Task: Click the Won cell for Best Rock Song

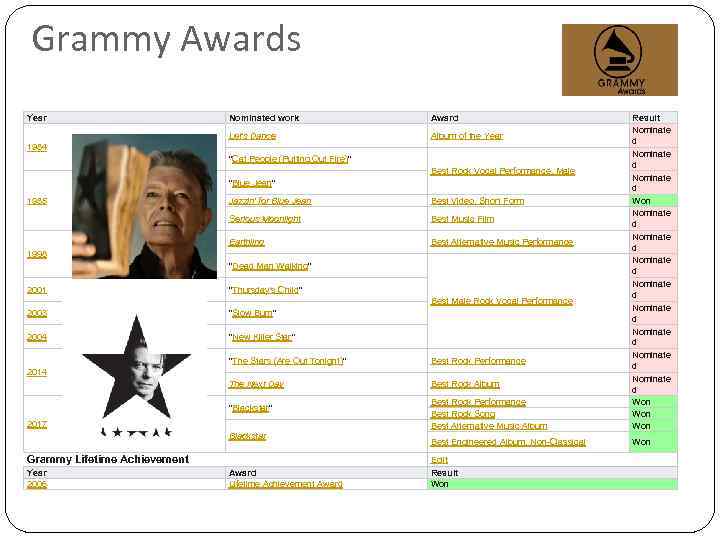Action: [x=652, y=414]
